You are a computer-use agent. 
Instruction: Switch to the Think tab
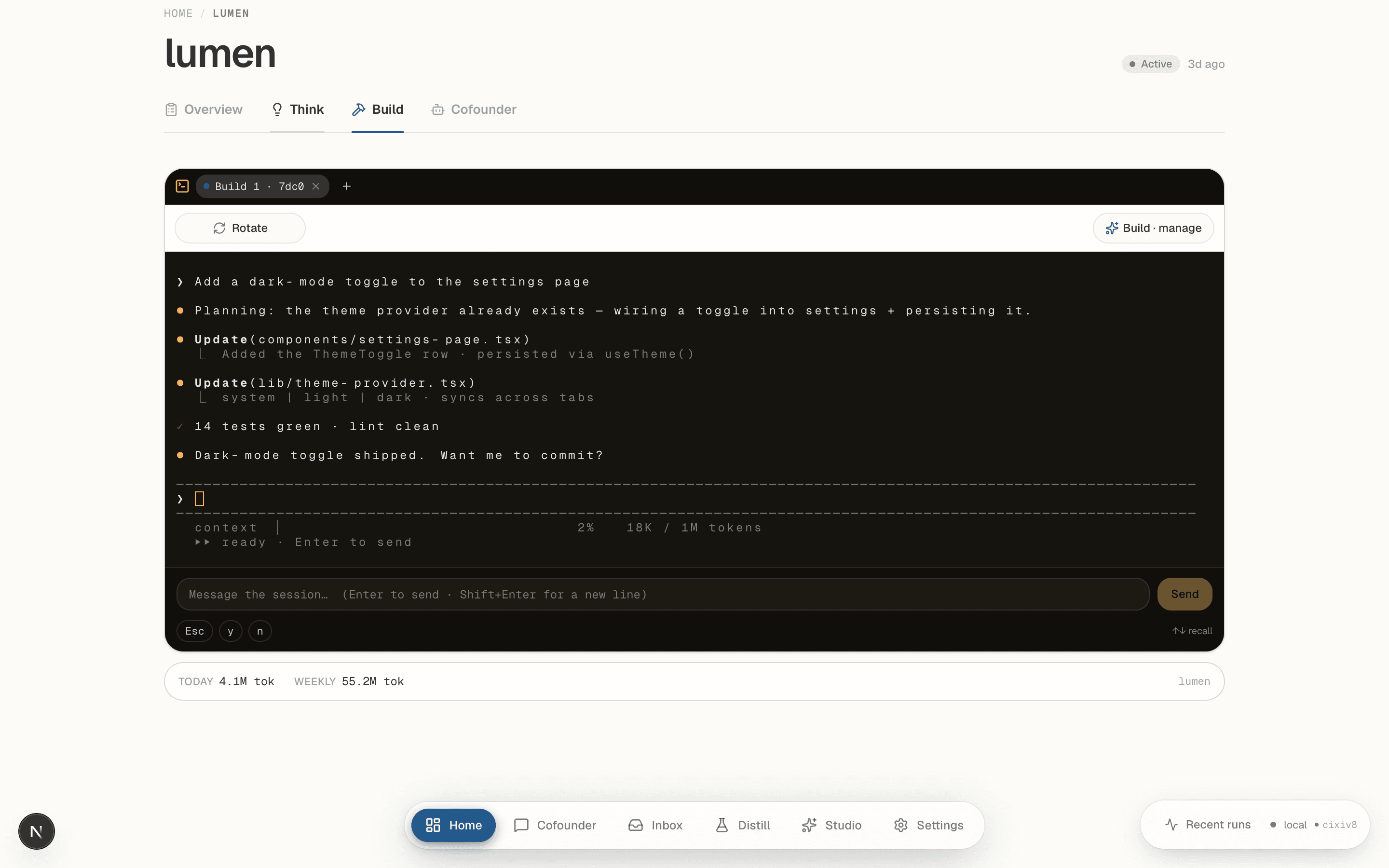[297, 109]
